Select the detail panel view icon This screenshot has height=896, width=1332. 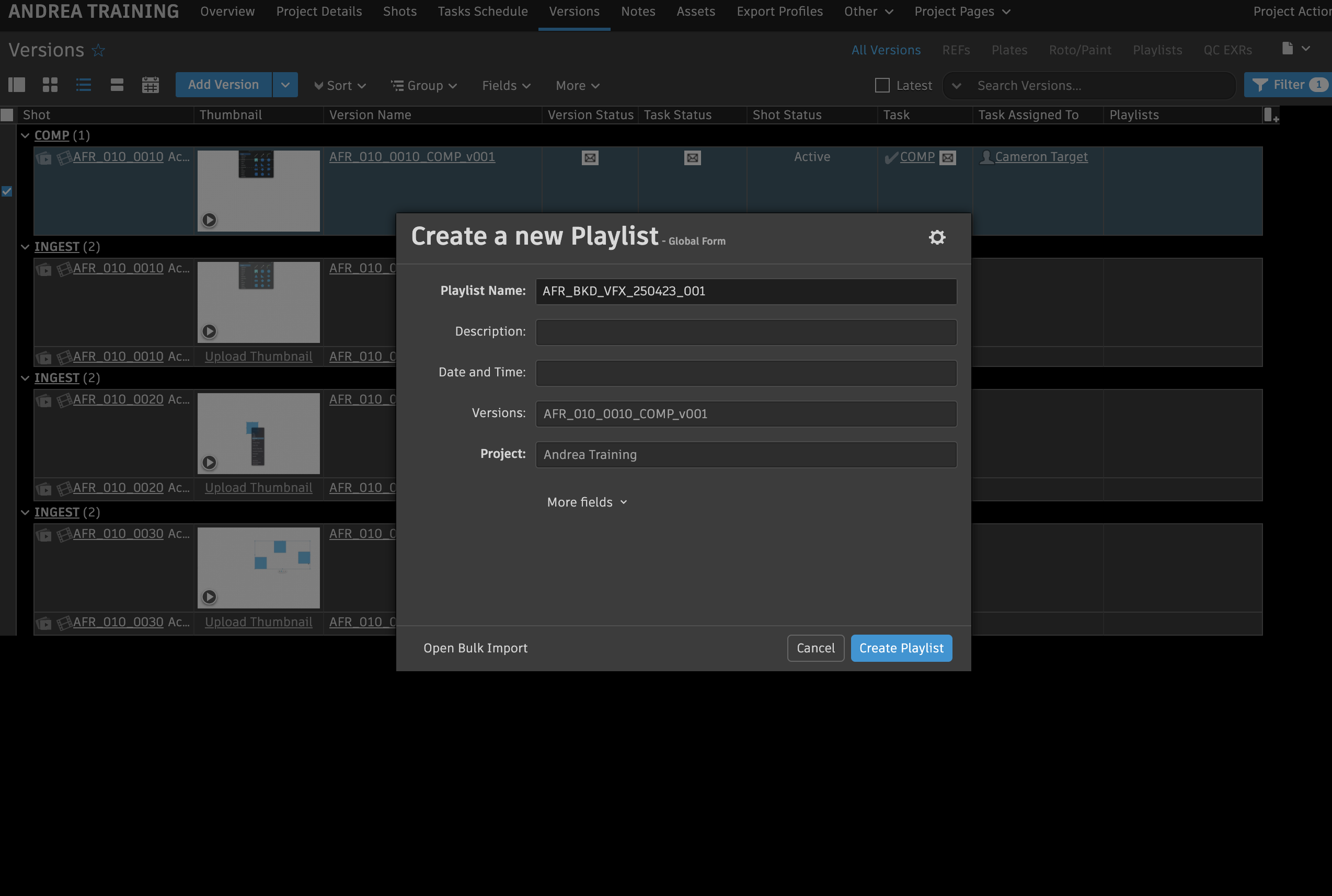(x=17, y=85)
